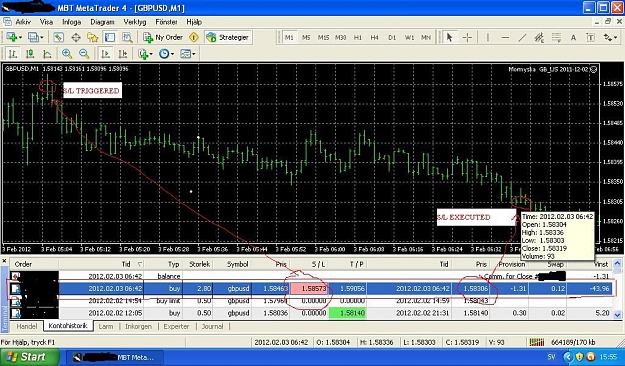Select the H1 timeframe
The height and width of the screenshot is (366, 625).
pos(358,37)
